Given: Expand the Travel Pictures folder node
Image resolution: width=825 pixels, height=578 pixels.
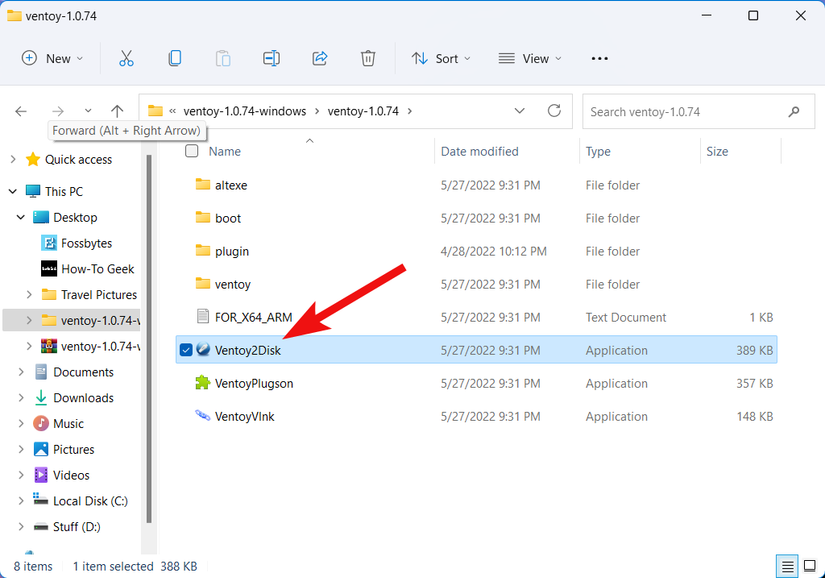Looking at the screenshot, I should point(29,295).
